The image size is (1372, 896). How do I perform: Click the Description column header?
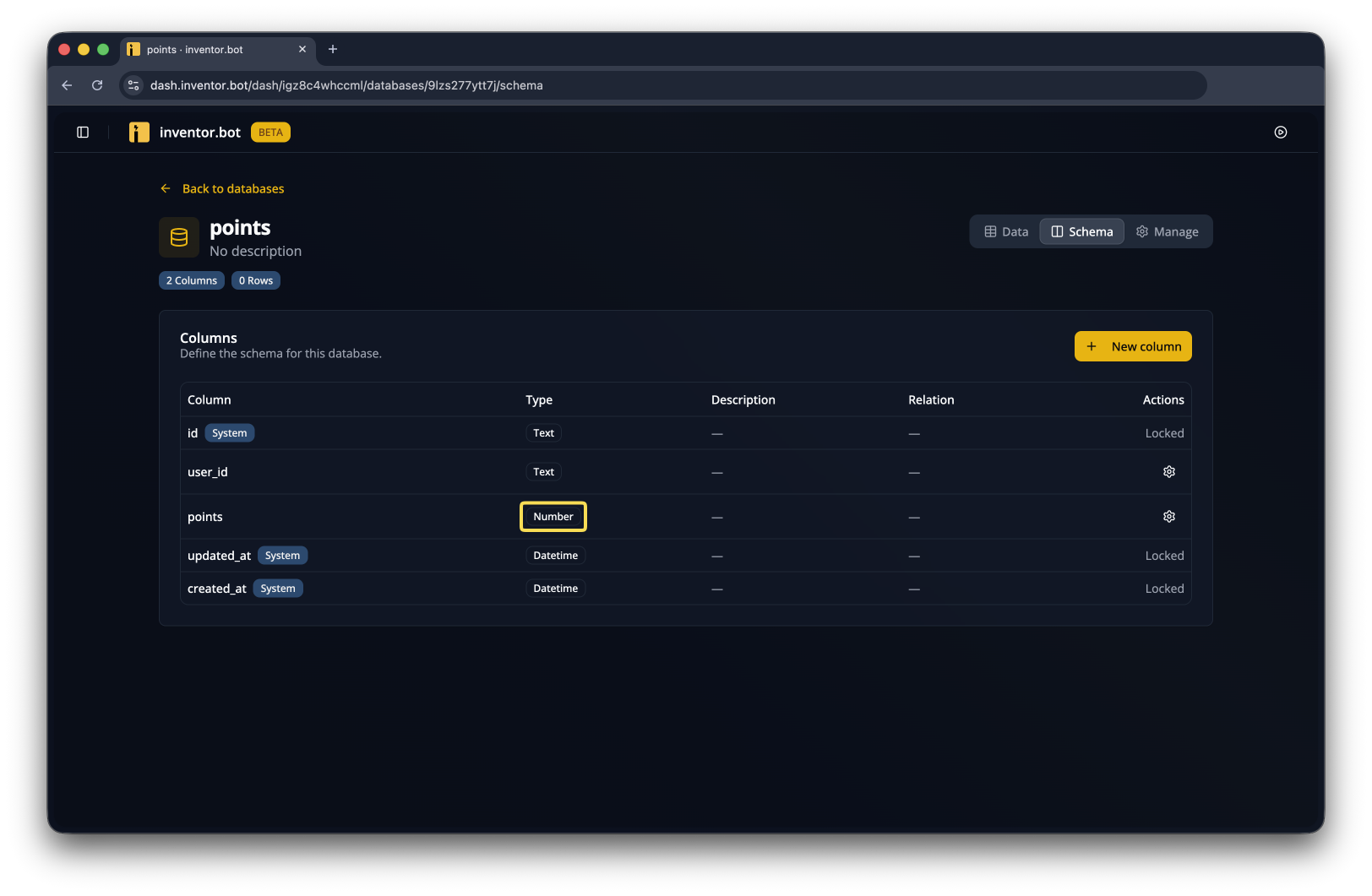coord(743,400)
